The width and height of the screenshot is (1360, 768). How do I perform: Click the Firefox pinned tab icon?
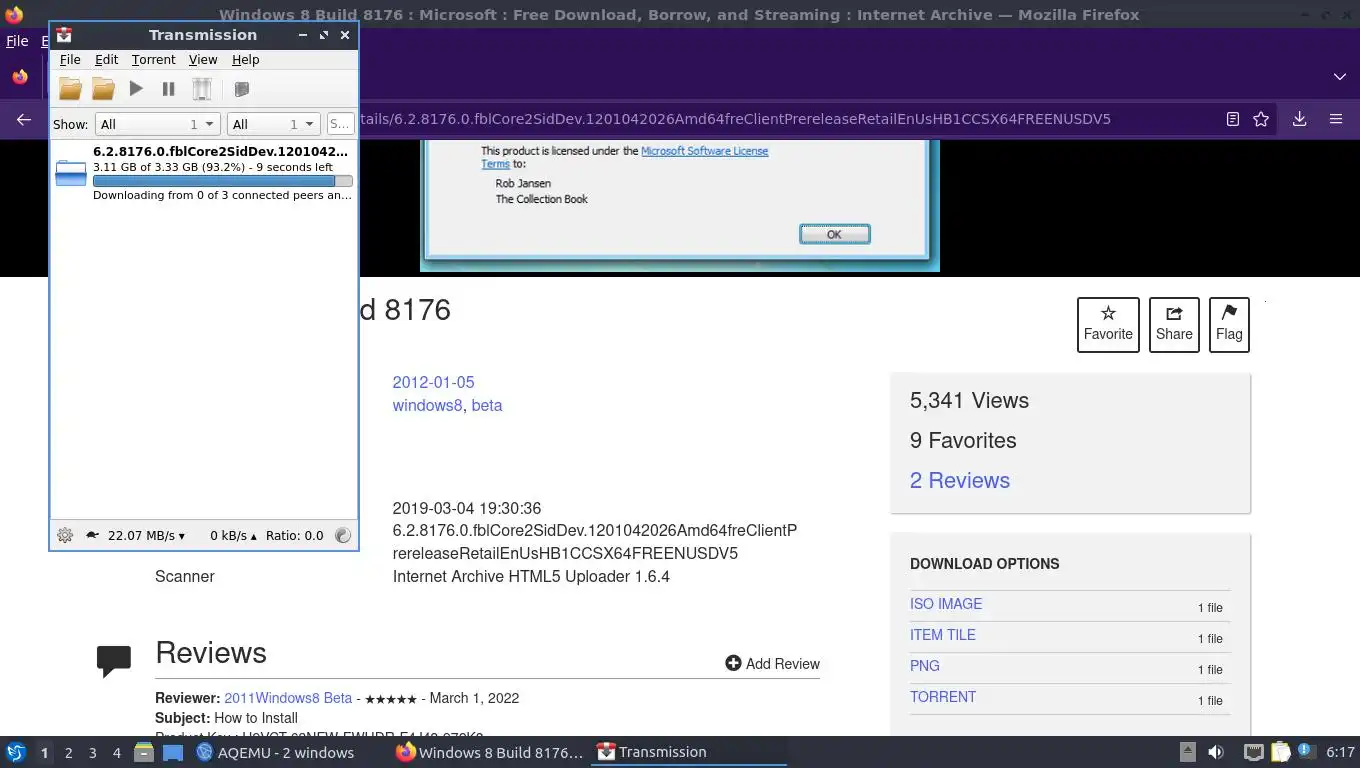[x=20, y=77]
